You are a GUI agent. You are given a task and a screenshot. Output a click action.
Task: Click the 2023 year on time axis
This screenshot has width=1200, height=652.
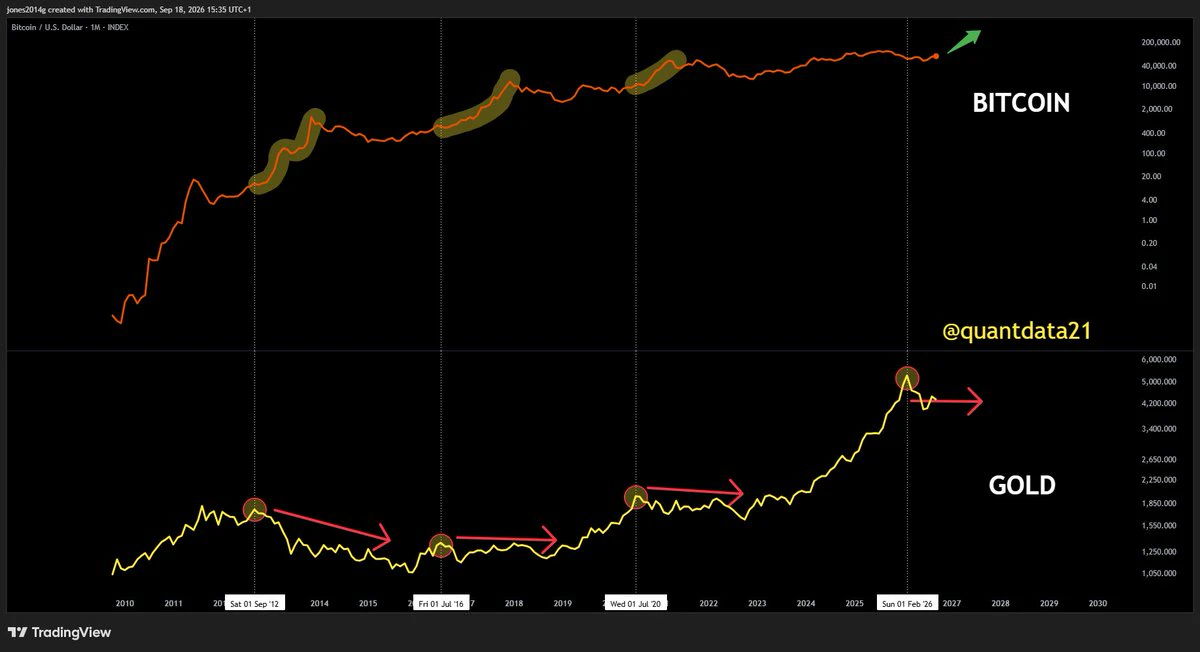coord(757,604)
